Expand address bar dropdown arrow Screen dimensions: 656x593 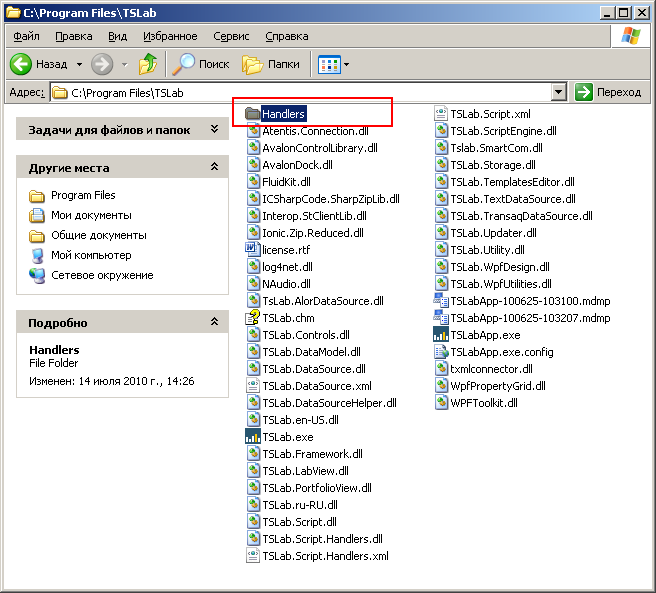tap(559, 92)
